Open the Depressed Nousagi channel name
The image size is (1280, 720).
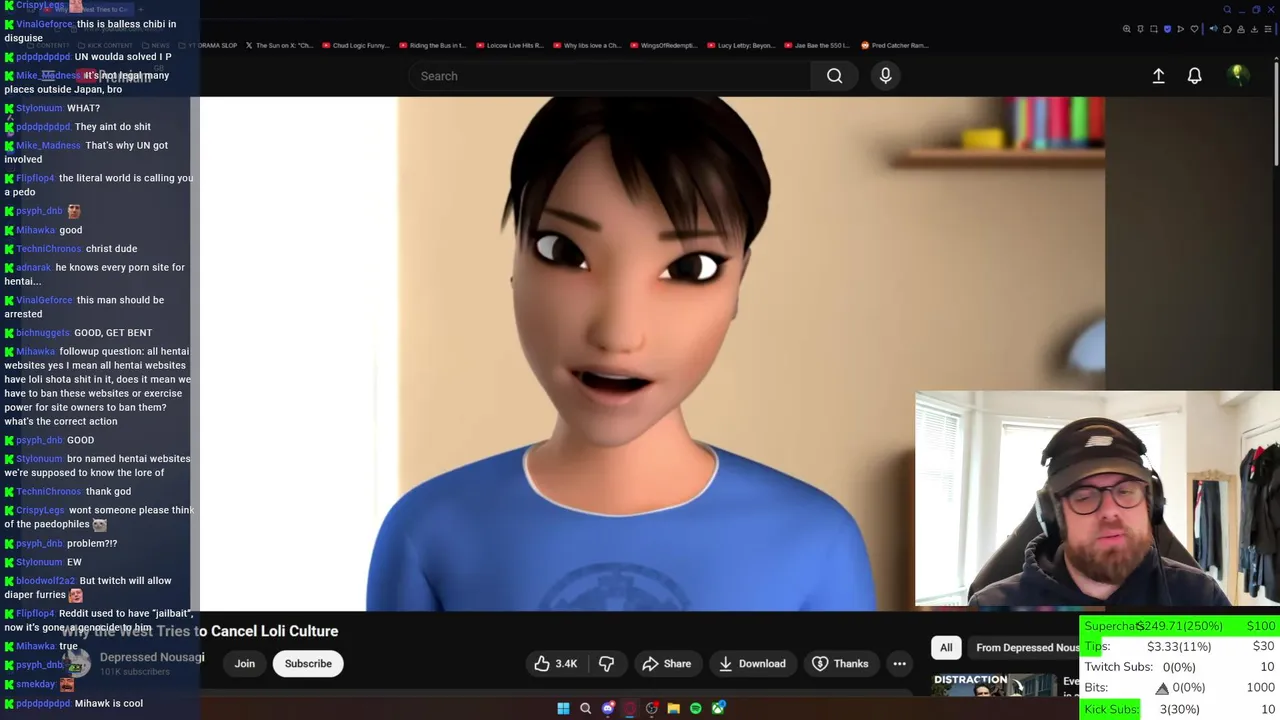point(152,657)
